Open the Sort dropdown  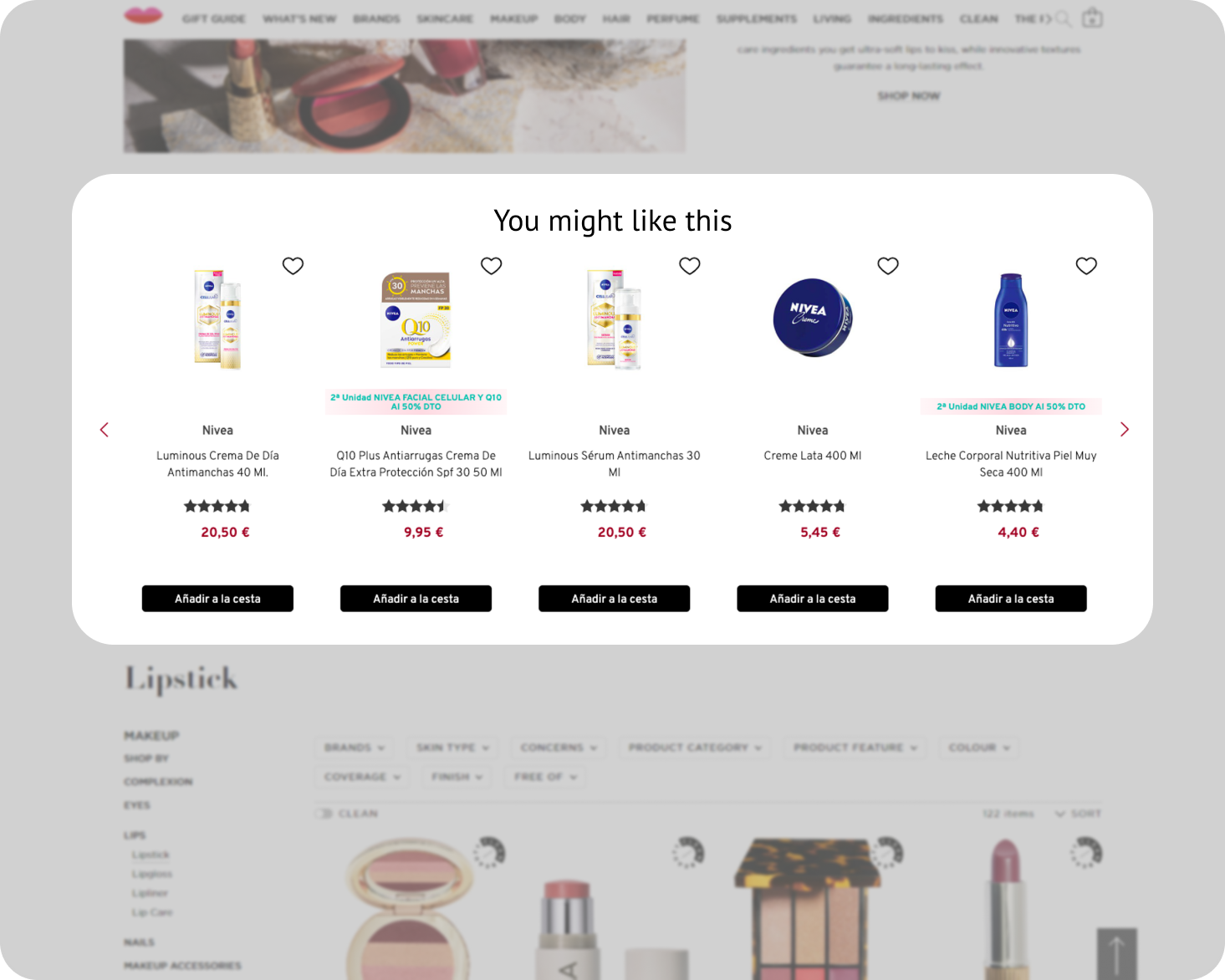(1078, 814)
